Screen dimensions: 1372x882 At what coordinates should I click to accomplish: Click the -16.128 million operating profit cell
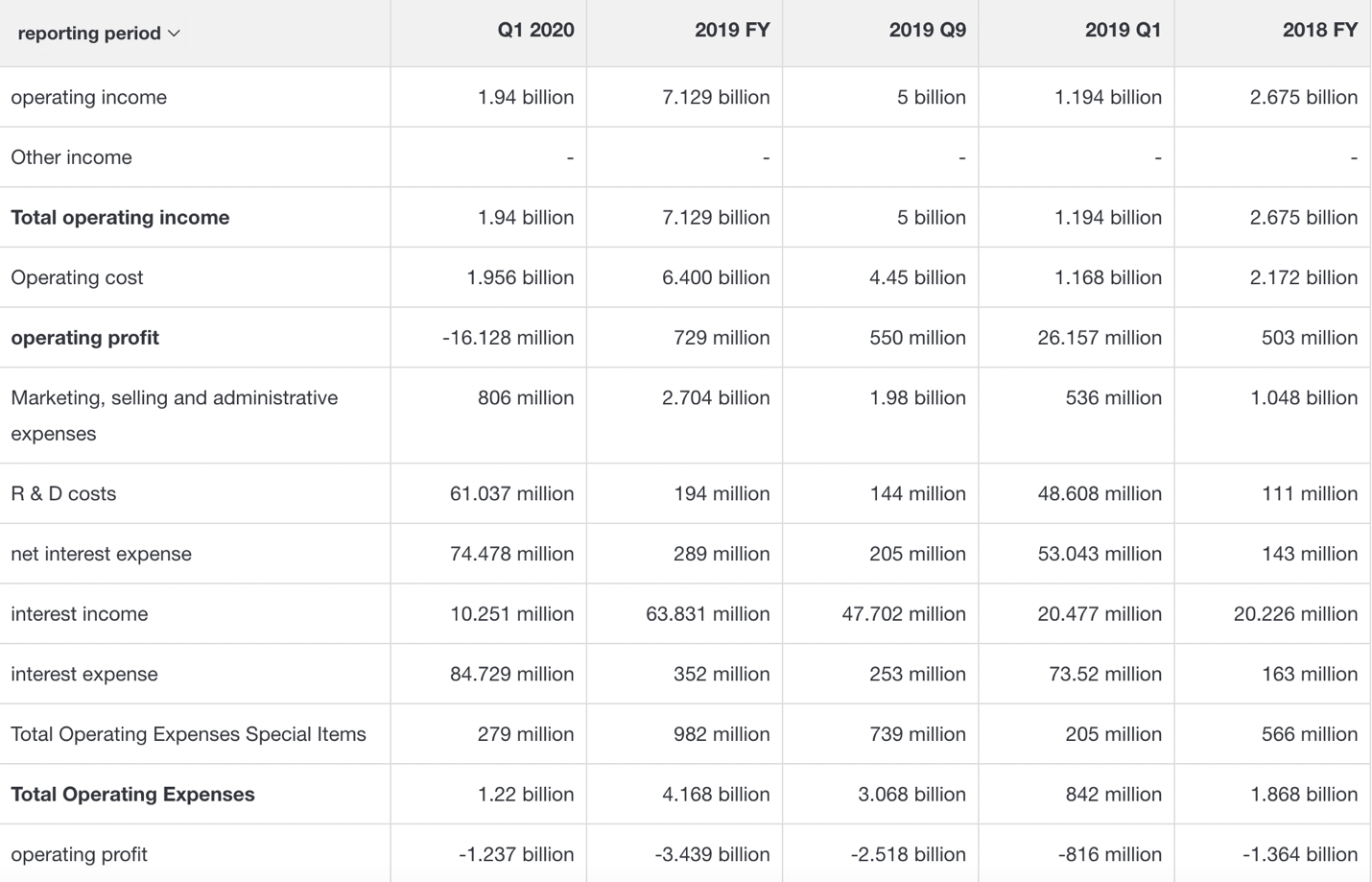508,338
